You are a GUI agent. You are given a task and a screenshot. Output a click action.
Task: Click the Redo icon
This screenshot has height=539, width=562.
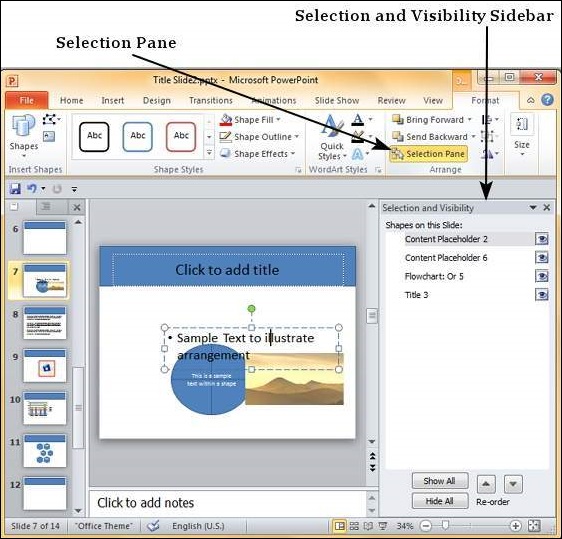coord(57,189)
